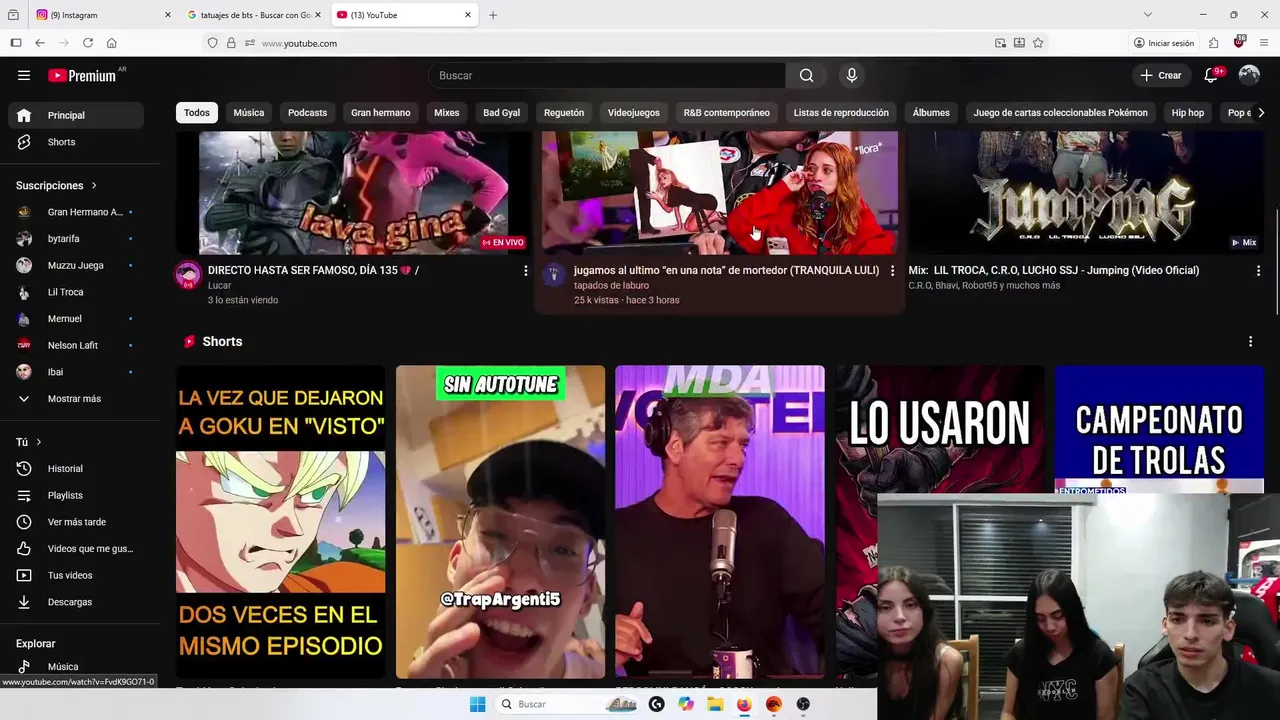Expand Mostrar más subscriptions
1280x720 pixels.
(x=76, y=399)
